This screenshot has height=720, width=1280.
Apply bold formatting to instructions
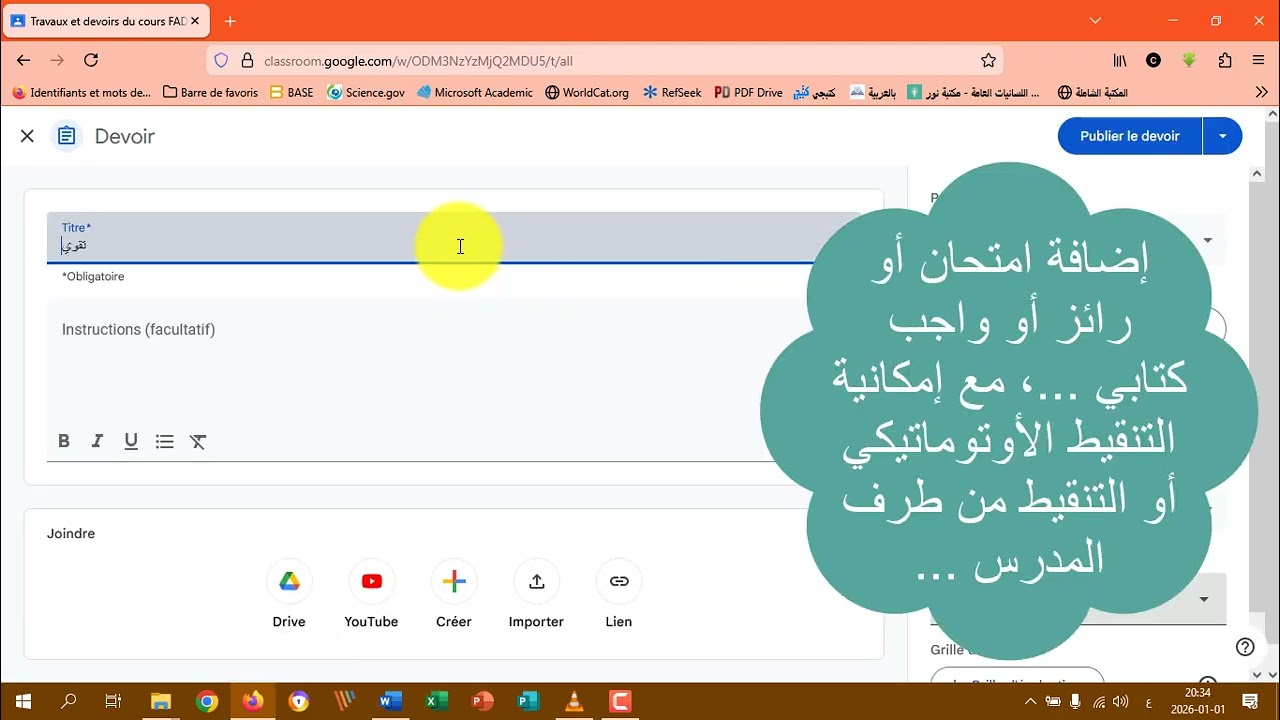(64, 441)
